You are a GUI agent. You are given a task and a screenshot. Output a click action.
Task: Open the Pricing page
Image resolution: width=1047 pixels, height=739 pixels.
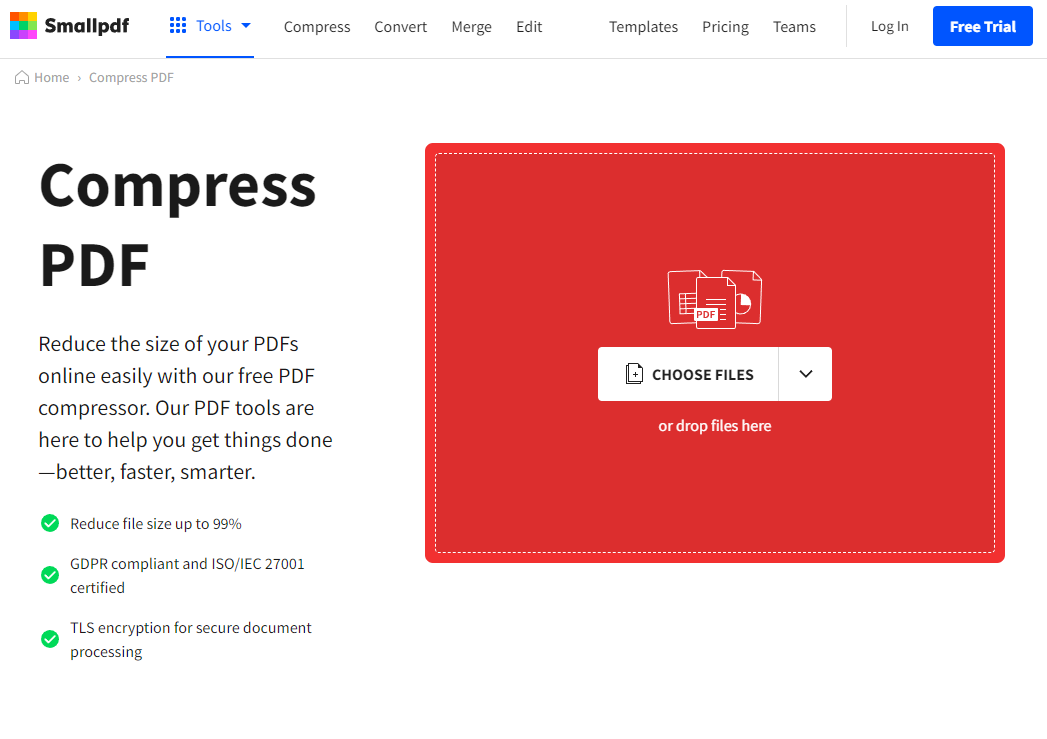click(725, 27)
